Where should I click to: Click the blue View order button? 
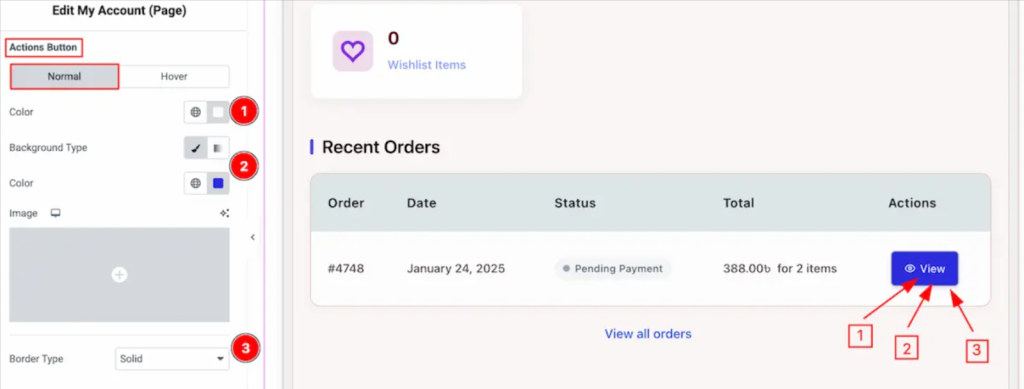(x=925, y=268)
